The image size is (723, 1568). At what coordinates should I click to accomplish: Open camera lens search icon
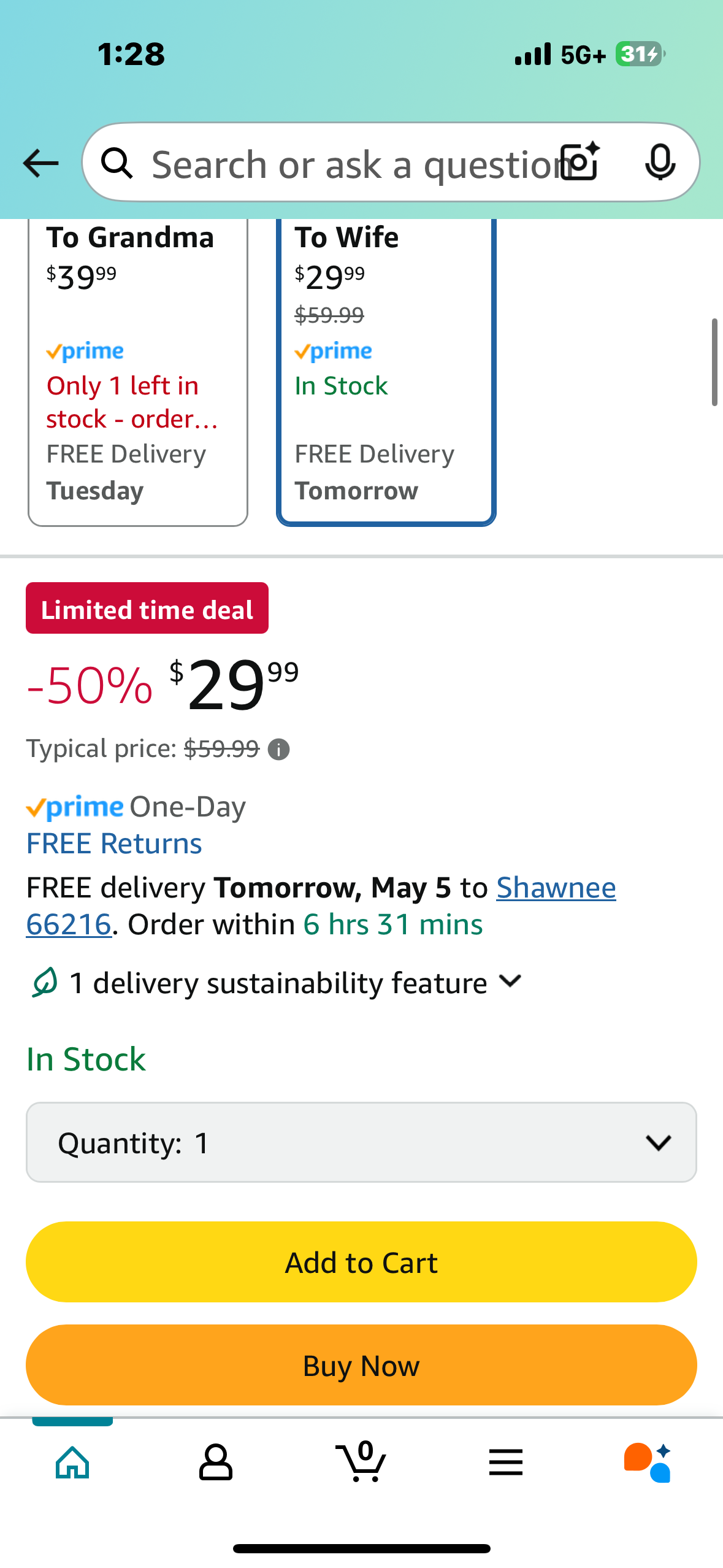pos(580,162)
